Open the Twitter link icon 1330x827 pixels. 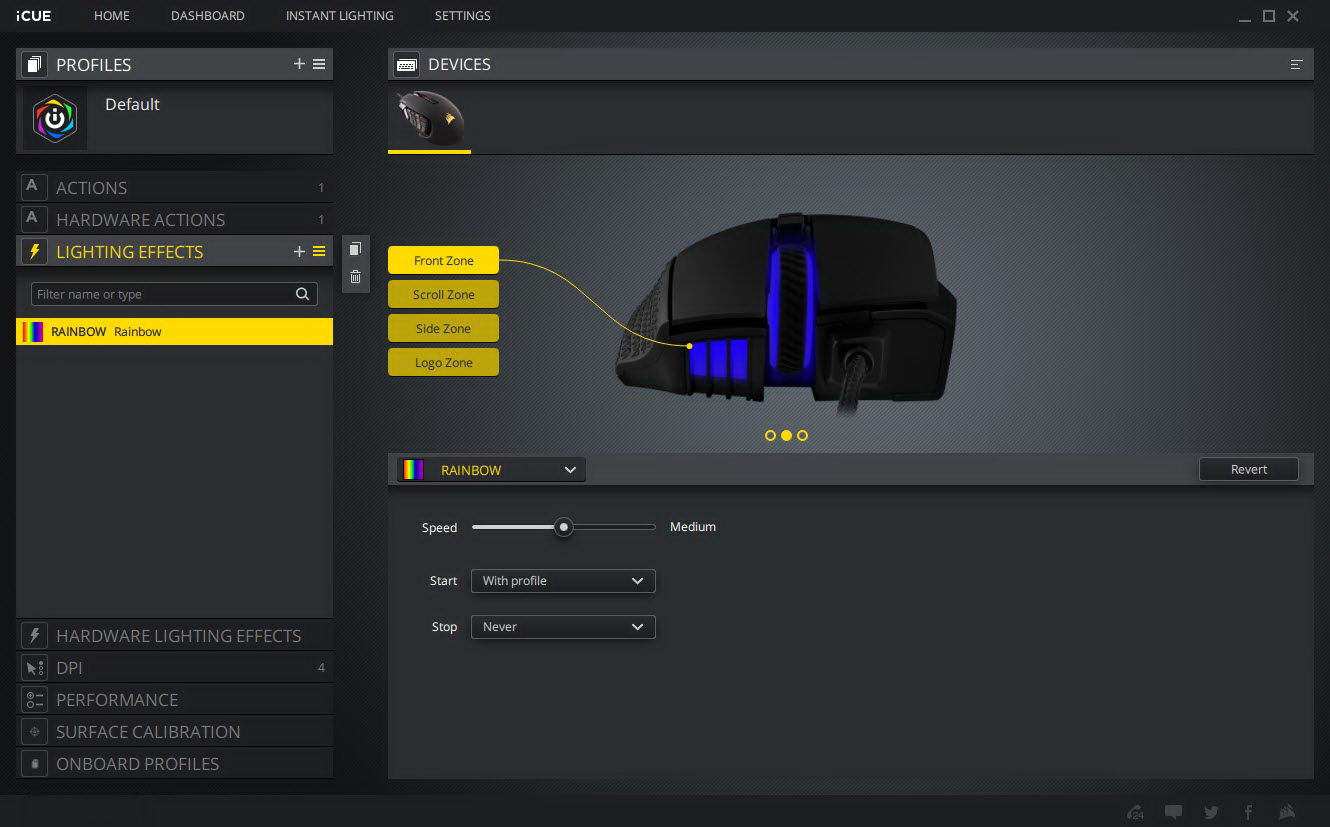click(1211, 812)
